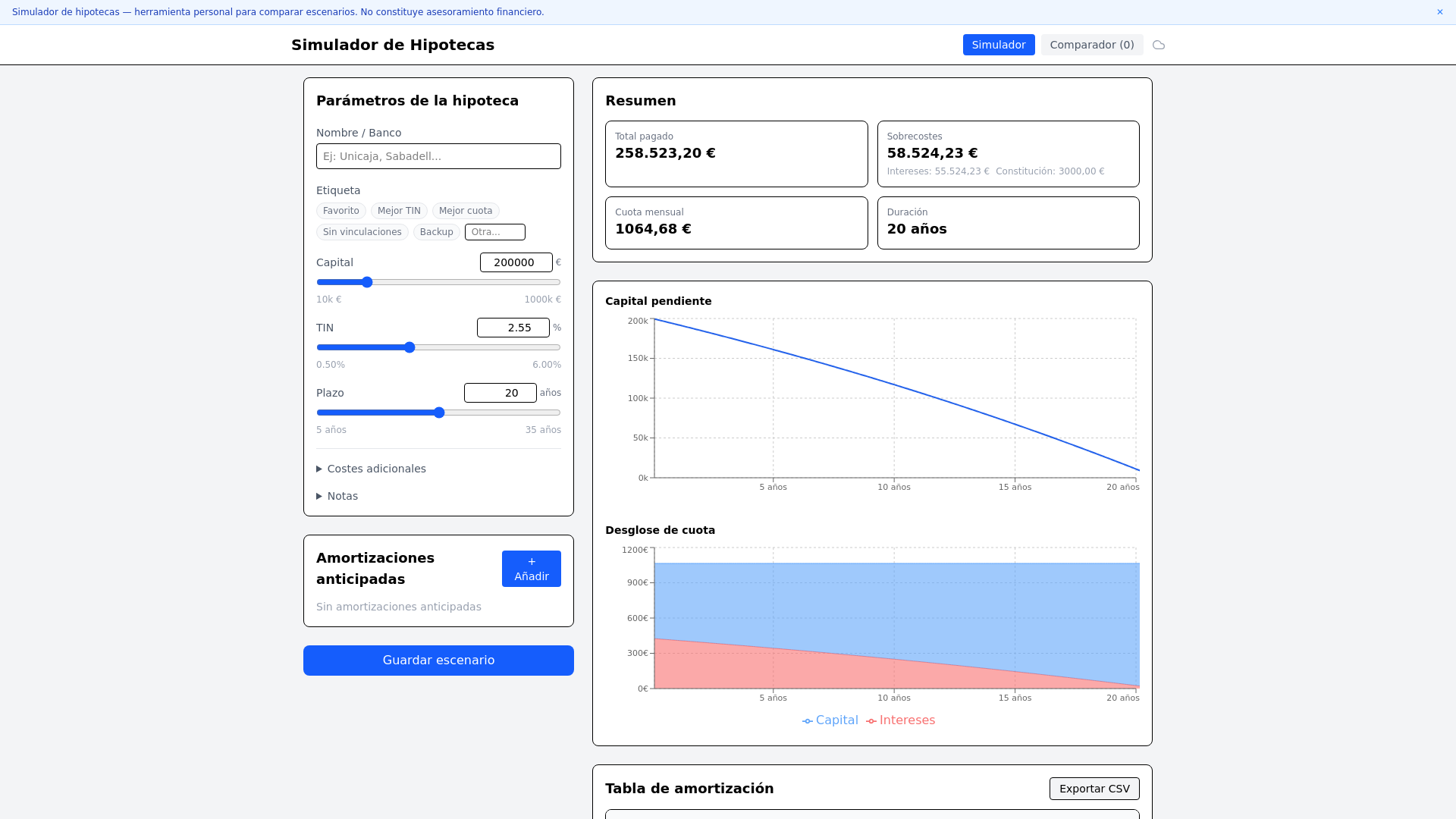Viewport: 1456px width, 819px height.
Task: Toggle Capital series in chart legend
Action: pyautogui.click(x=830, y=720)
